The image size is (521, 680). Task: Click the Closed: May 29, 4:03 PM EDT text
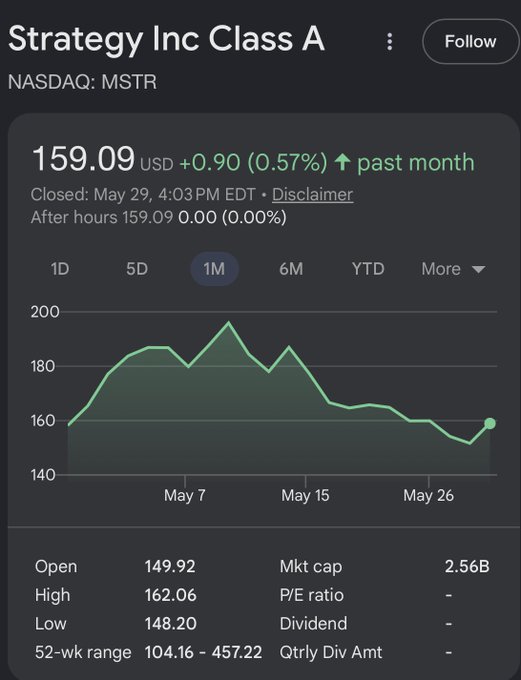coord(143,194)
